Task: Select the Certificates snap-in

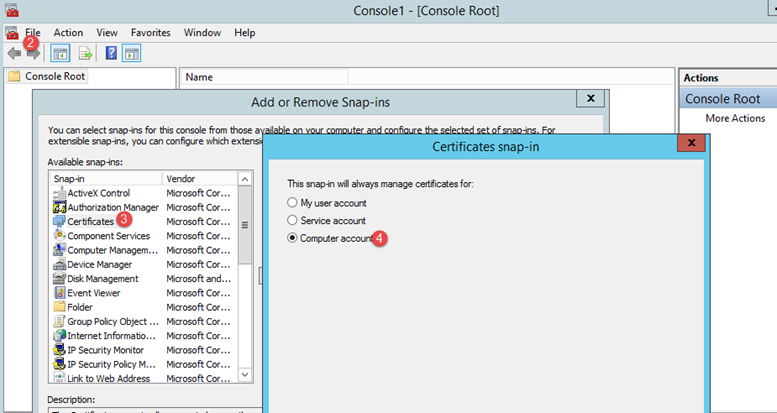Action: (x=90, y=221)
